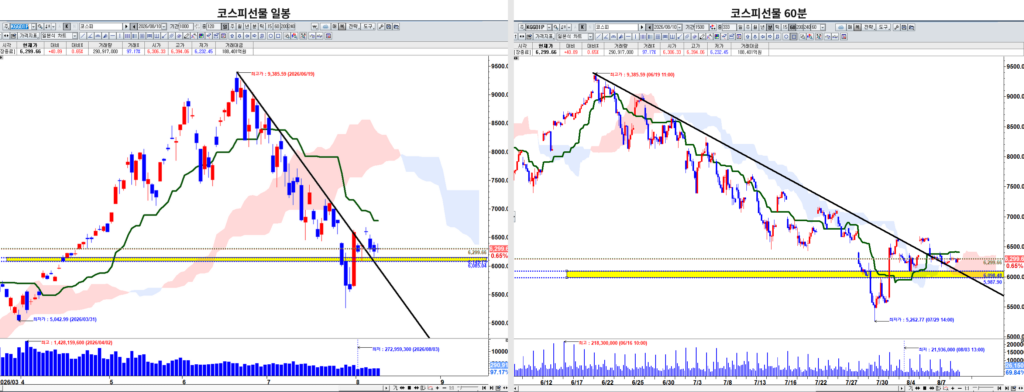Screen dimensions: 1024x392
Task: Open 일본식 차트 type dropdown in 60-minute chart
Action: tap(590, 37)
